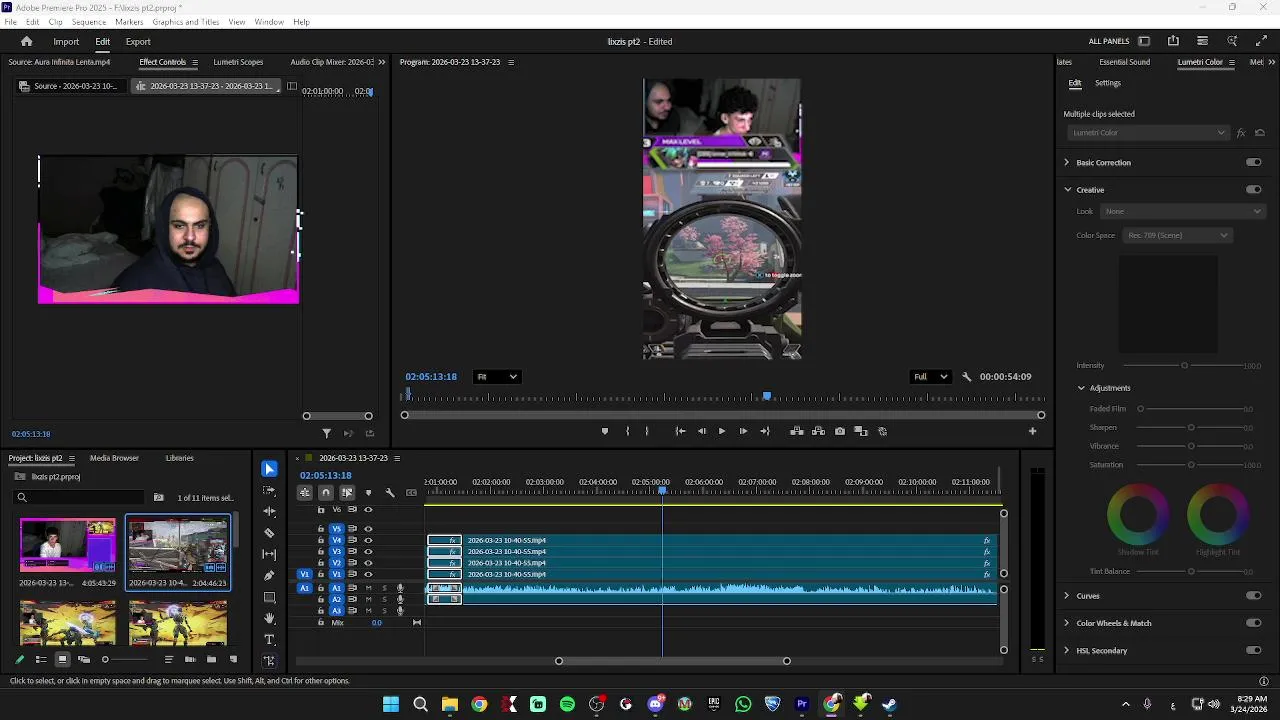Open Settings in the Lumetri panel
Image resolution: width=1280 pixels, height=720 pixels.
[x=1108, y=83]
